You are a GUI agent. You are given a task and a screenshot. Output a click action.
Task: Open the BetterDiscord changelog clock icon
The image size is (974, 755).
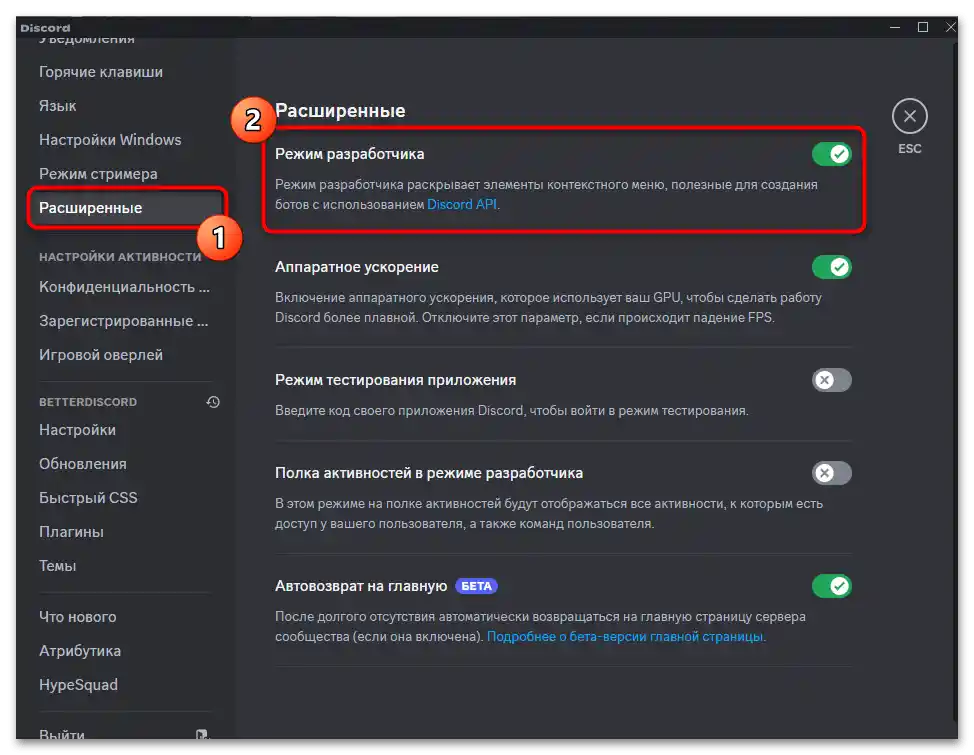(211, 402)
